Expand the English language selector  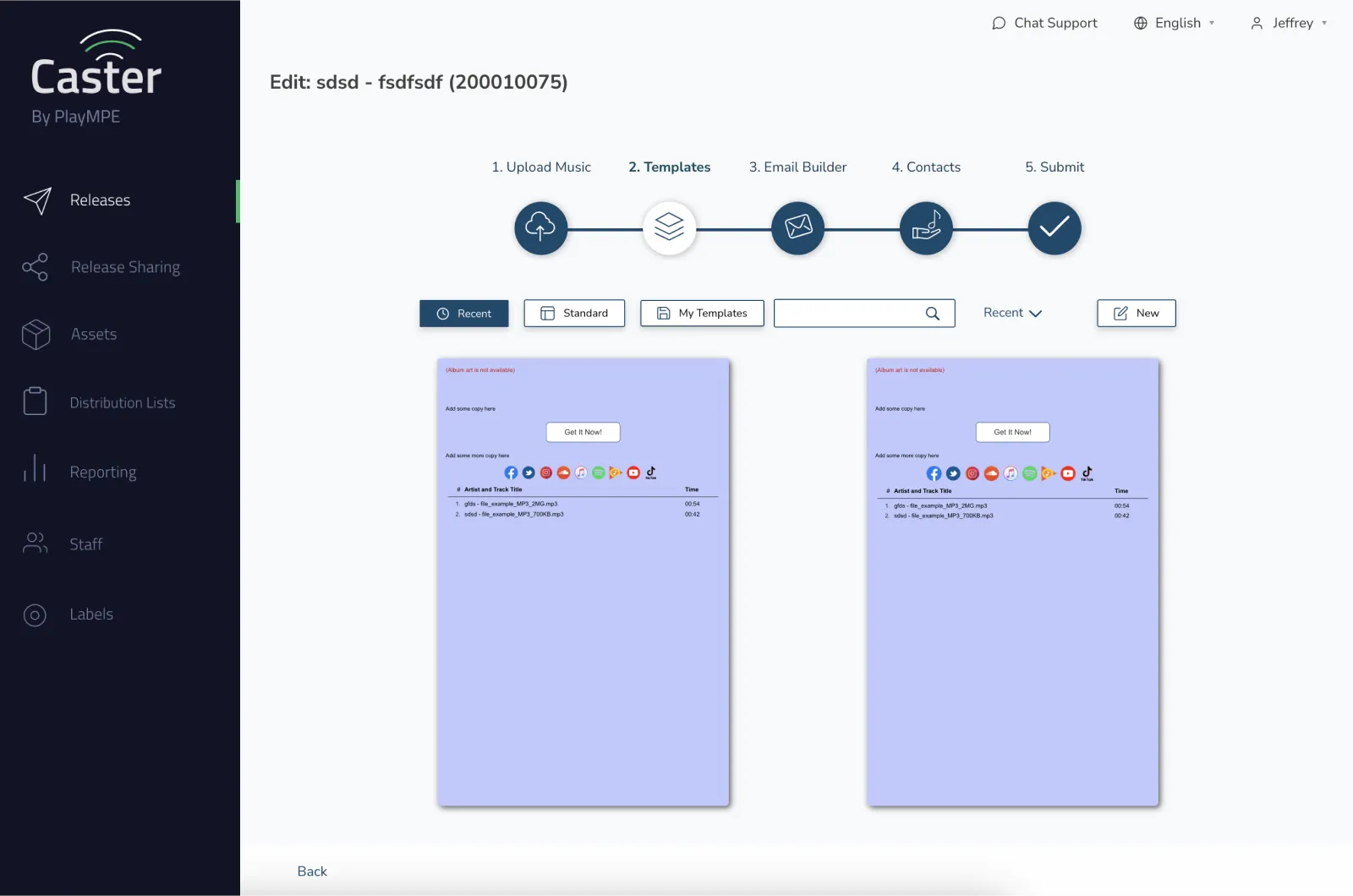[1175, 23]
